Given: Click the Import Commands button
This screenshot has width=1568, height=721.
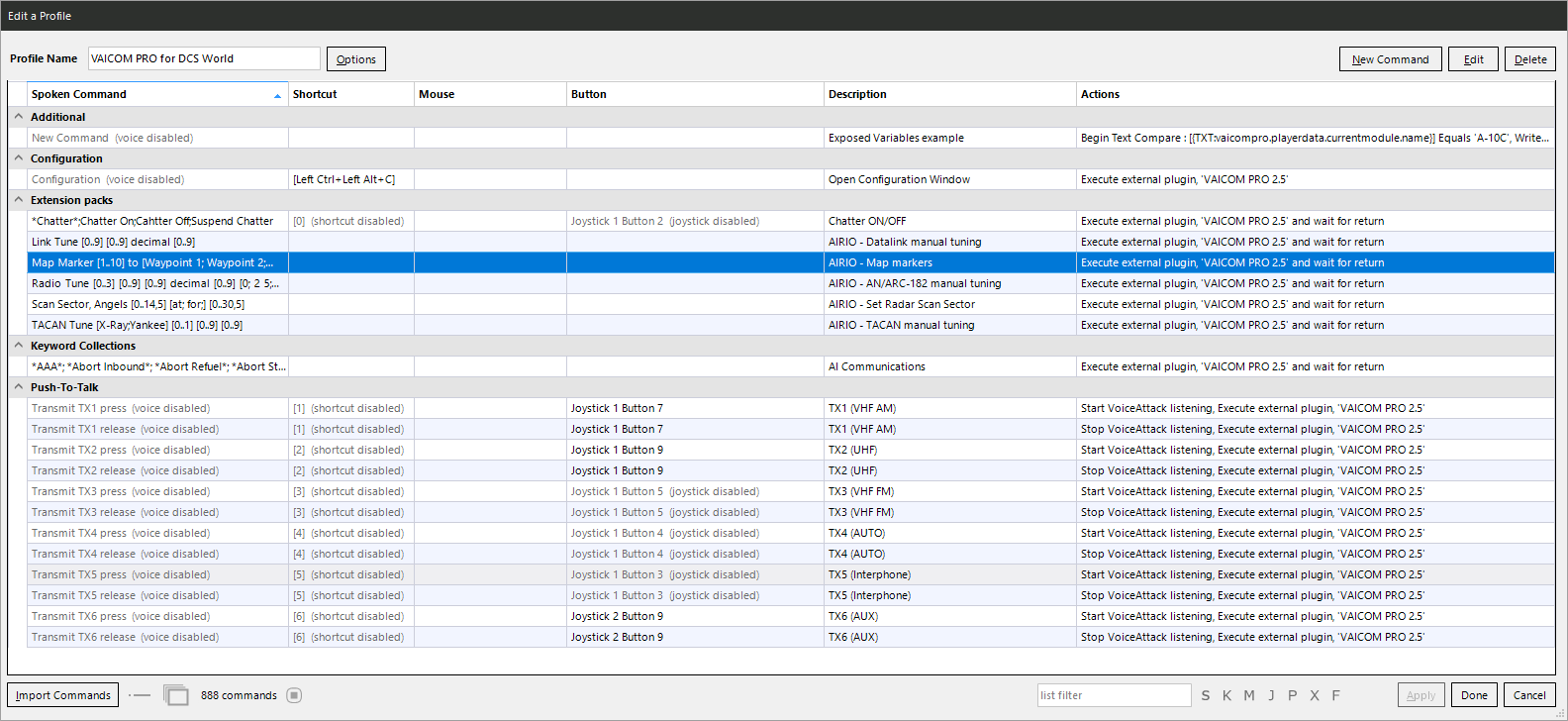Looking at the screenshot, I should click(x=63, y=695).
